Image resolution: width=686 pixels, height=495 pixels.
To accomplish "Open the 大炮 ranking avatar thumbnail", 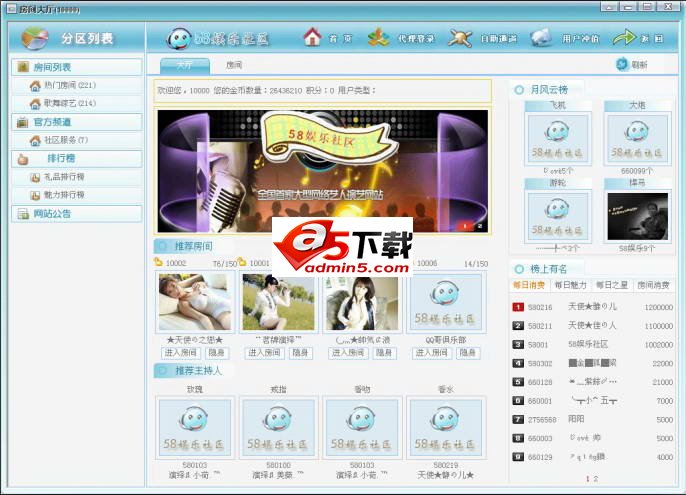I will (637, 139).
